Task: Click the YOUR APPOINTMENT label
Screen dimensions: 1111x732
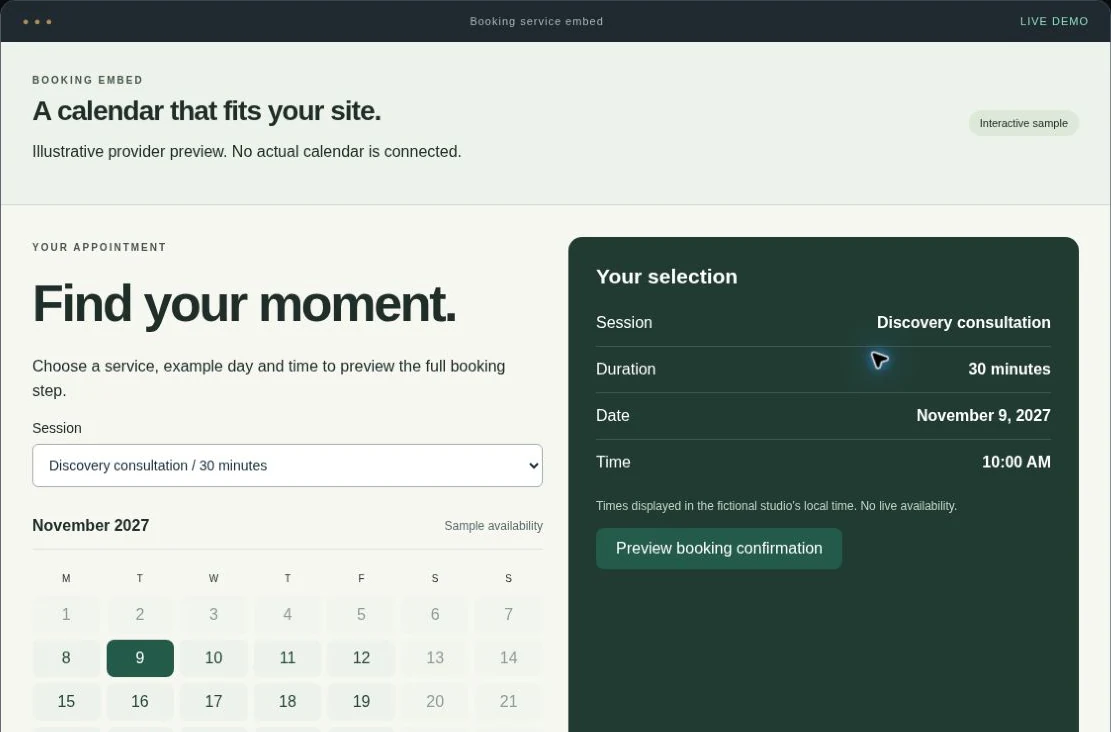Action: coord(99,247)
